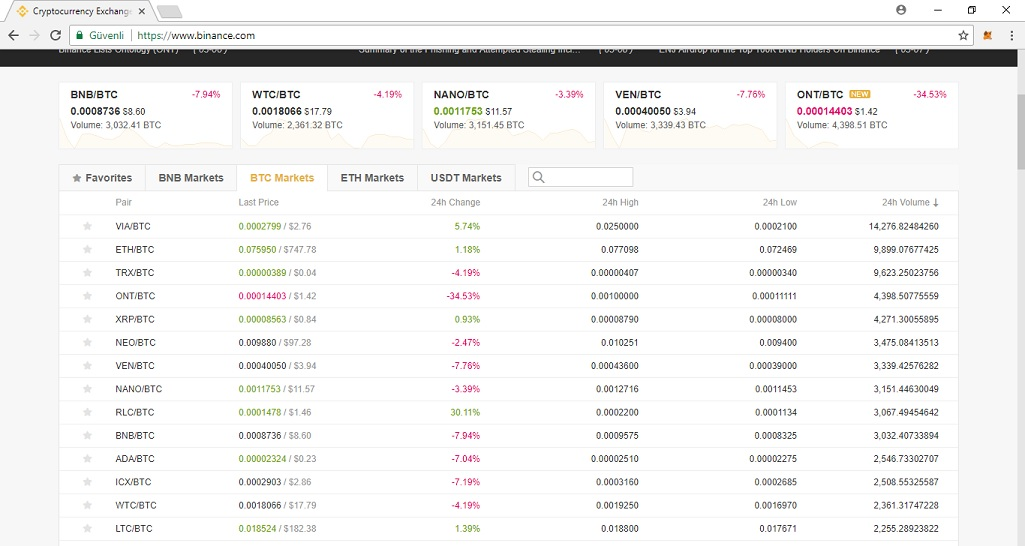
Task: Click ETH/BTC volume 9,899.07677425
Action: (x=905, y=249)
